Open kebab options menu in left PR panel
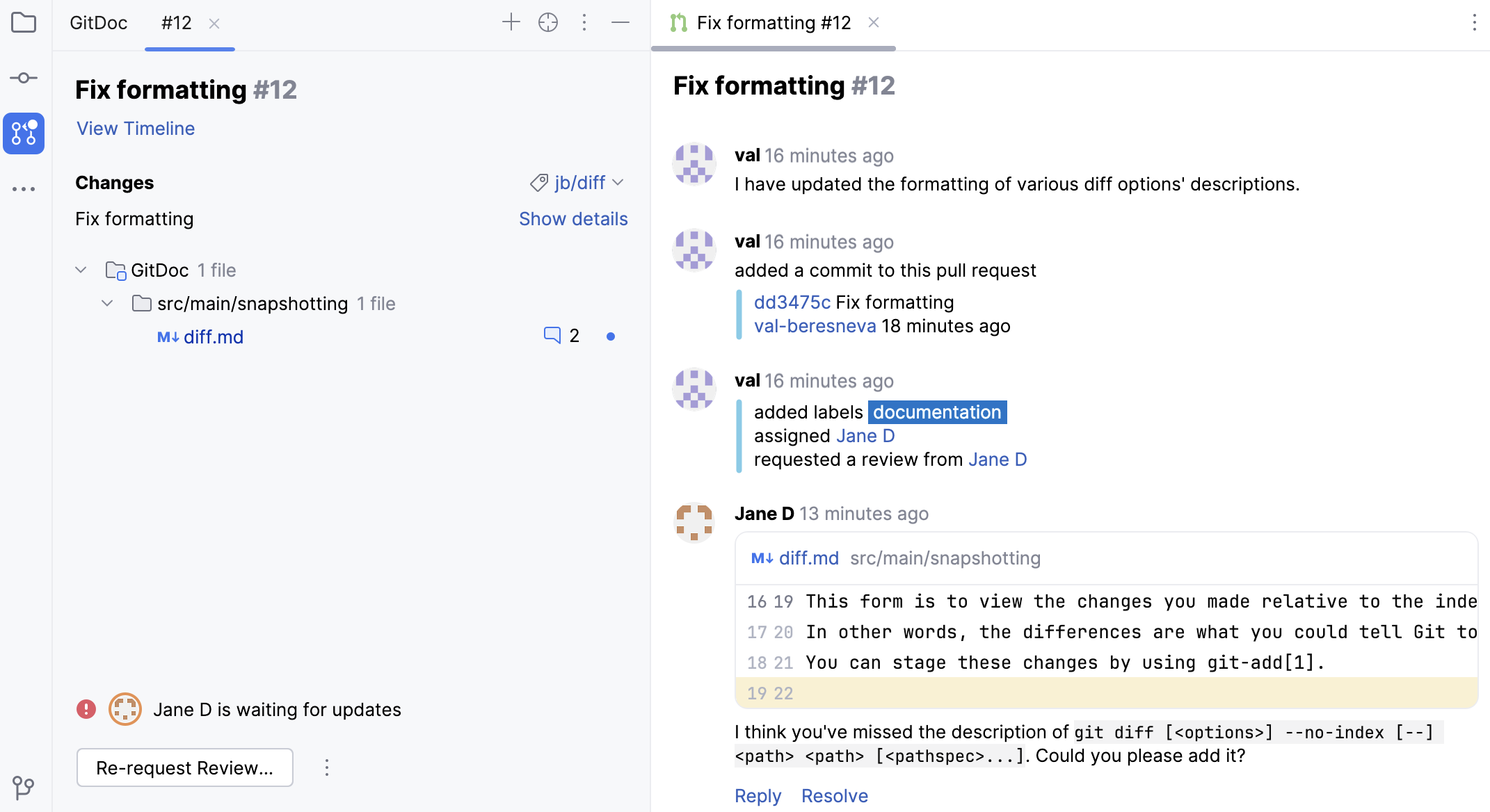 [x=584, y=22]
